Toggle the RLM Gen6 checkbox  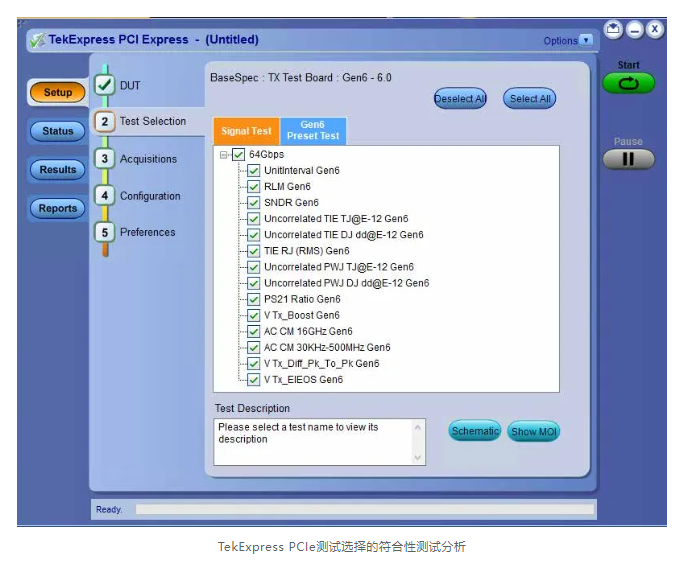coord(254,187)
